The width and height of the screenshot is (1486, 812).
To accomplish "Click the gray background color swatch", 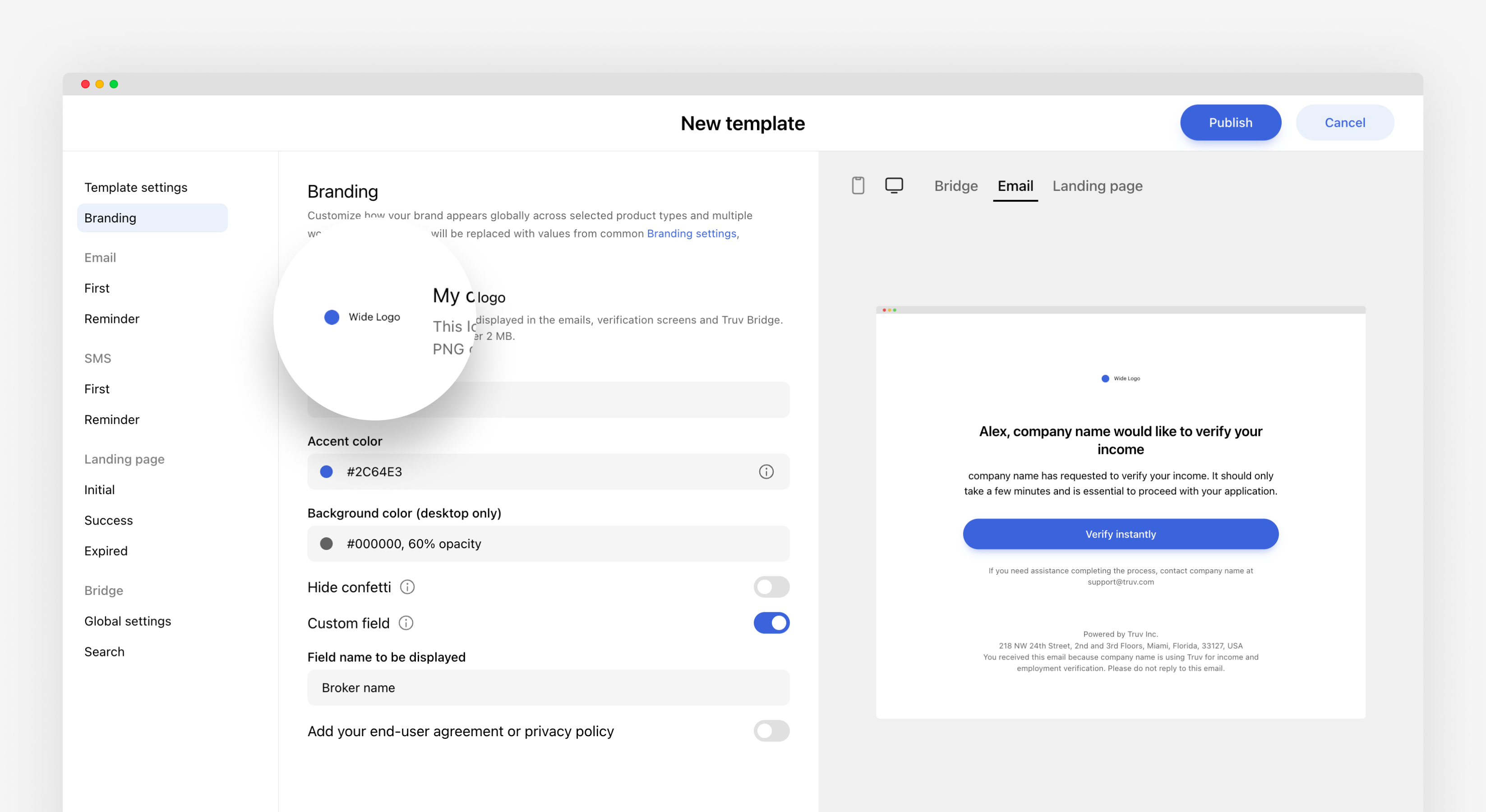I will (327, 544).
